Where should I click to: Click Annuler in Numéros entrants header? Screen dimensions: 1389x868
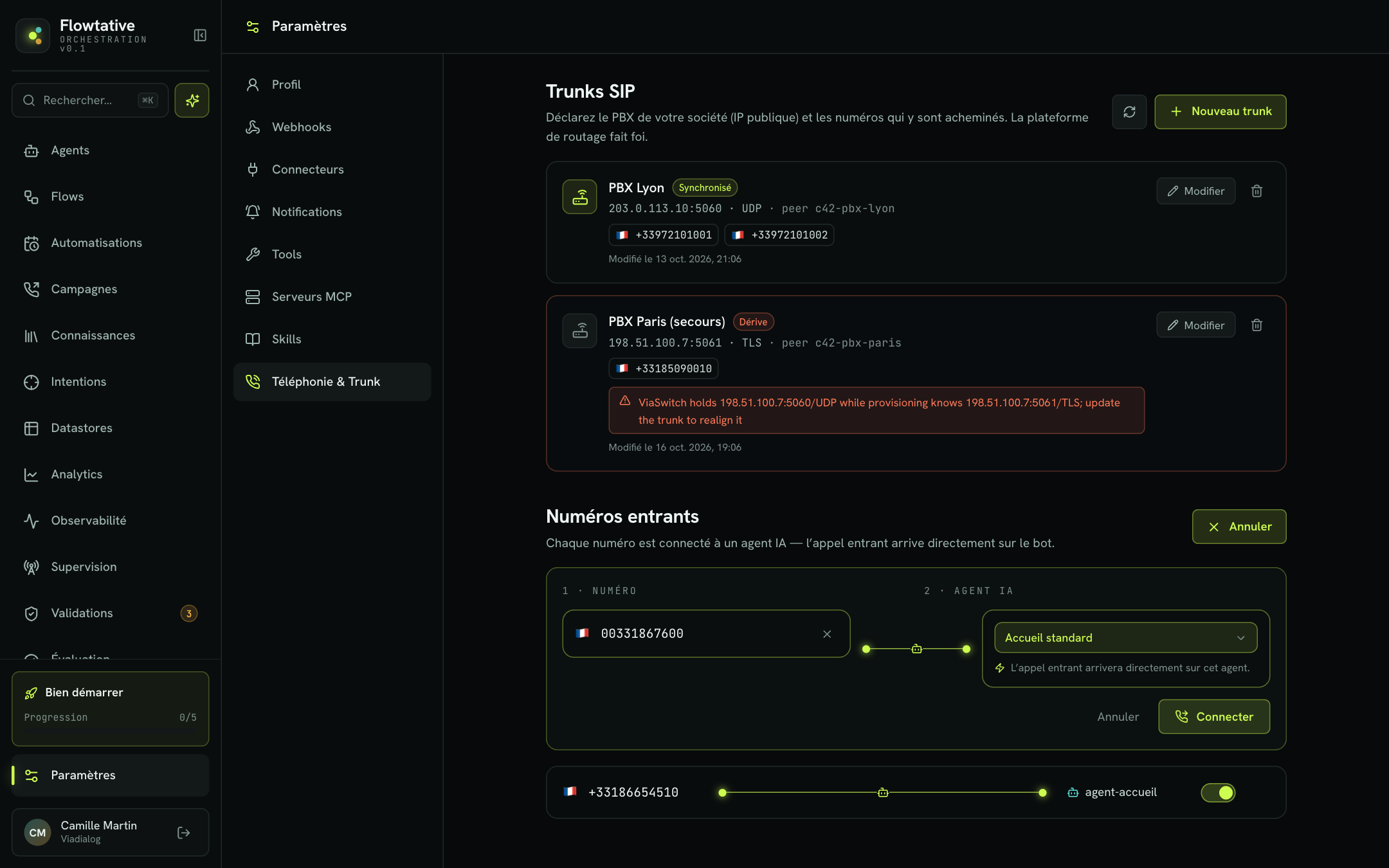pyautogui.click(x=1239, y=527)
